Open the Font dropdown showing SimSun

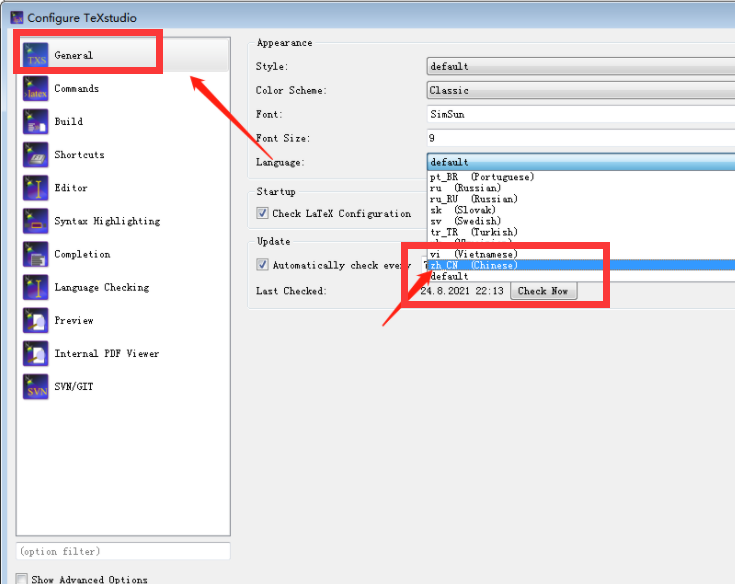pyautogui.click(x=580, y=115)
